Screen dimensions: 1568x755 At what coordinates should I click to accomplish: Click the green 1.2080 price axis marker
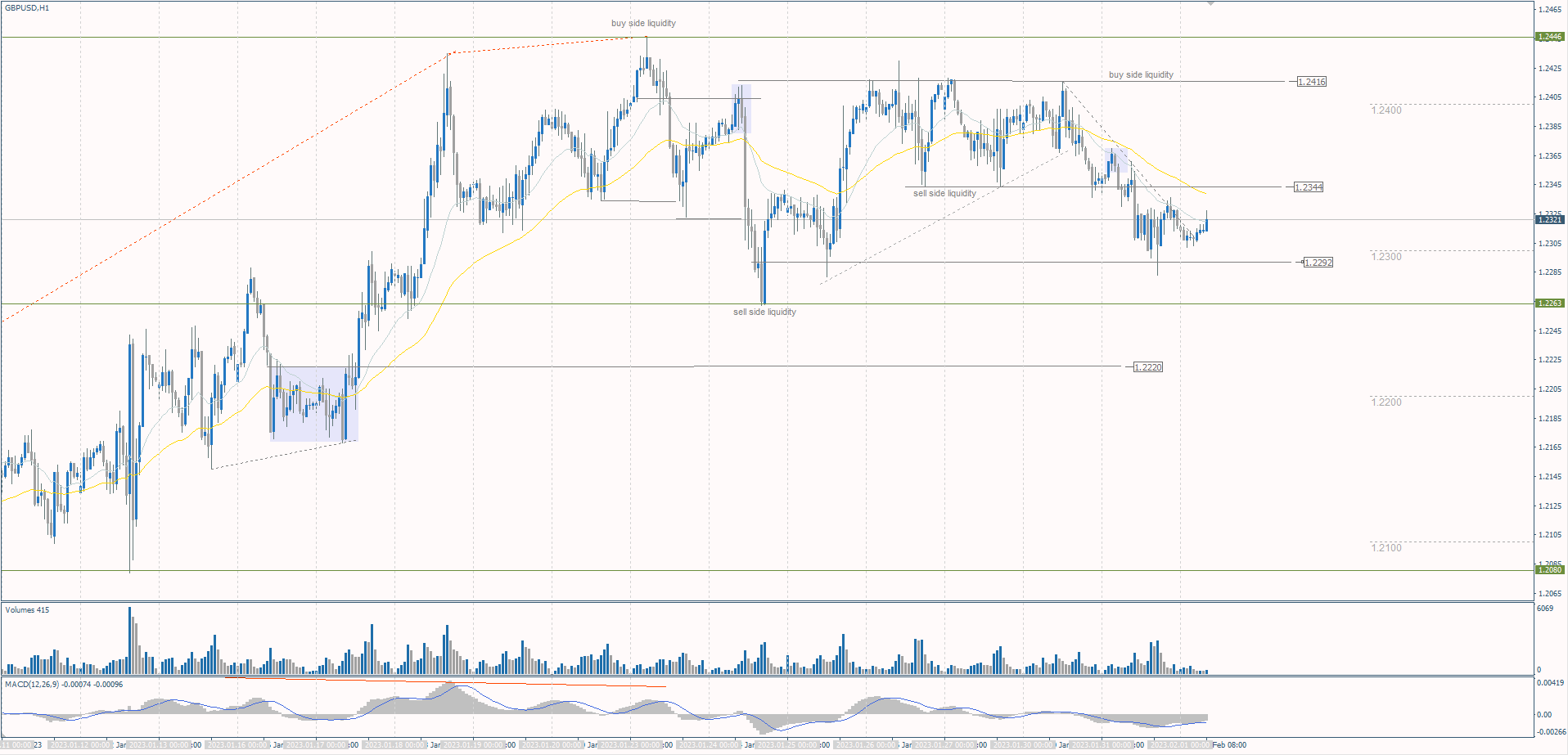pyautogui.click(x=1550, y=570)
